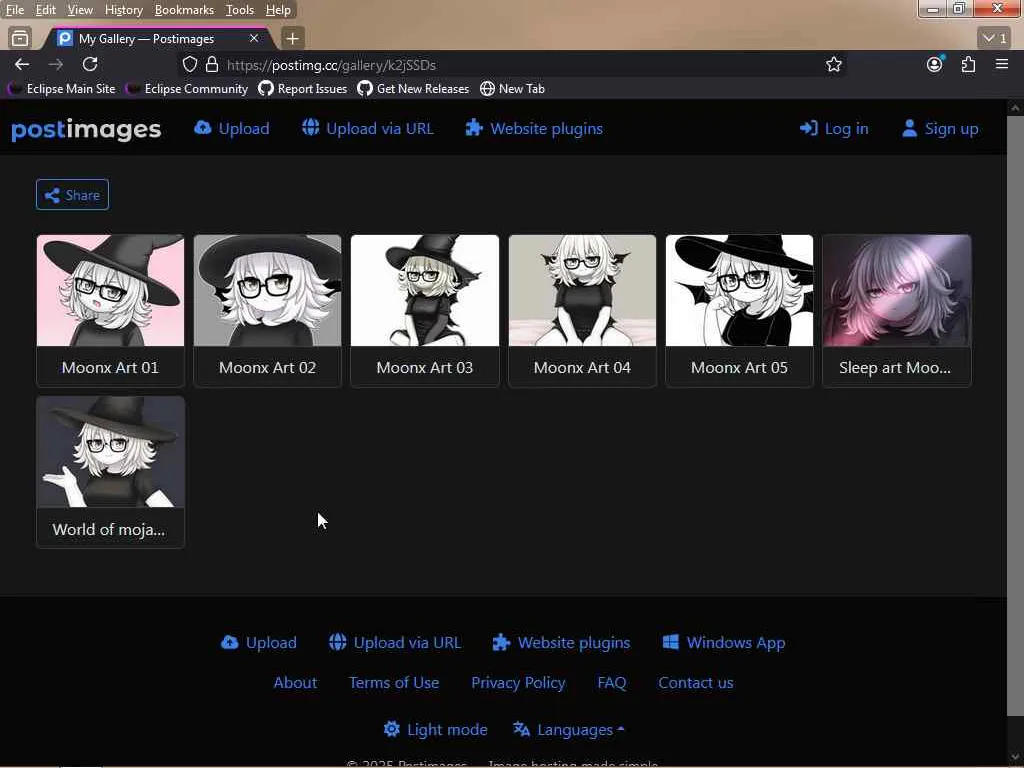Open the World of moja... thumbnail
Screen dimensions: 1024x768
click(x=110, y=452)
